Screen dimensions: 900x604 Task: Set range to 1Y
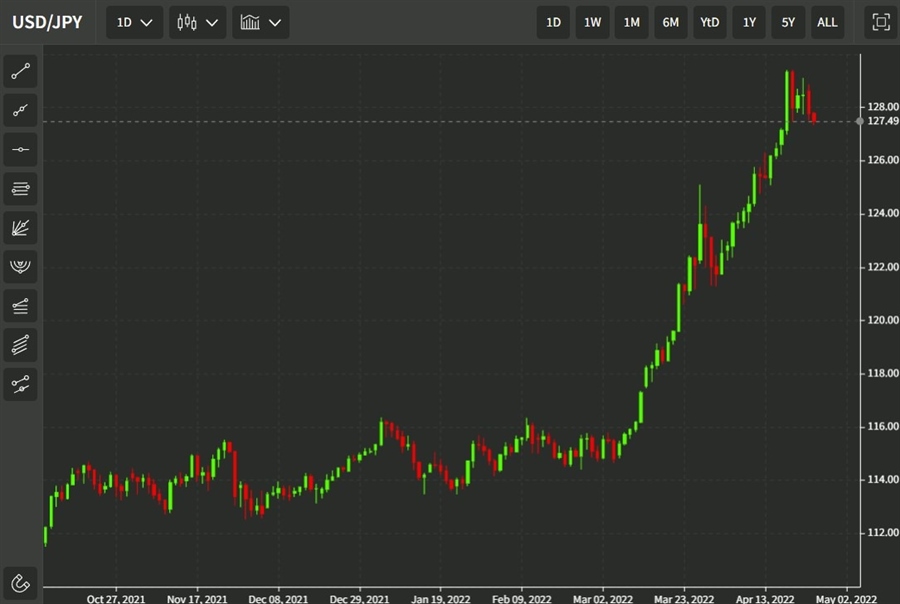749,22
